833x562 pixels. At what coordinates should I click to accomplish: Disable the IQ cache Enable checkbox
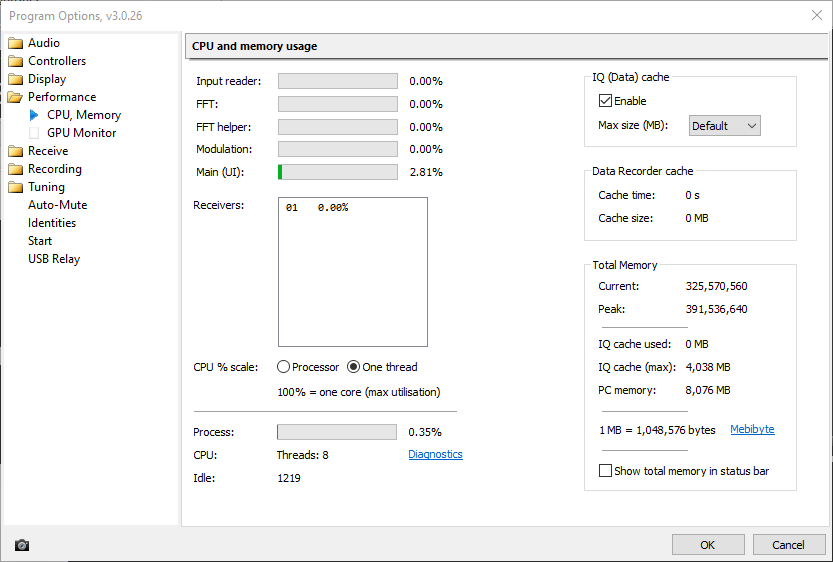coord(605,101)
